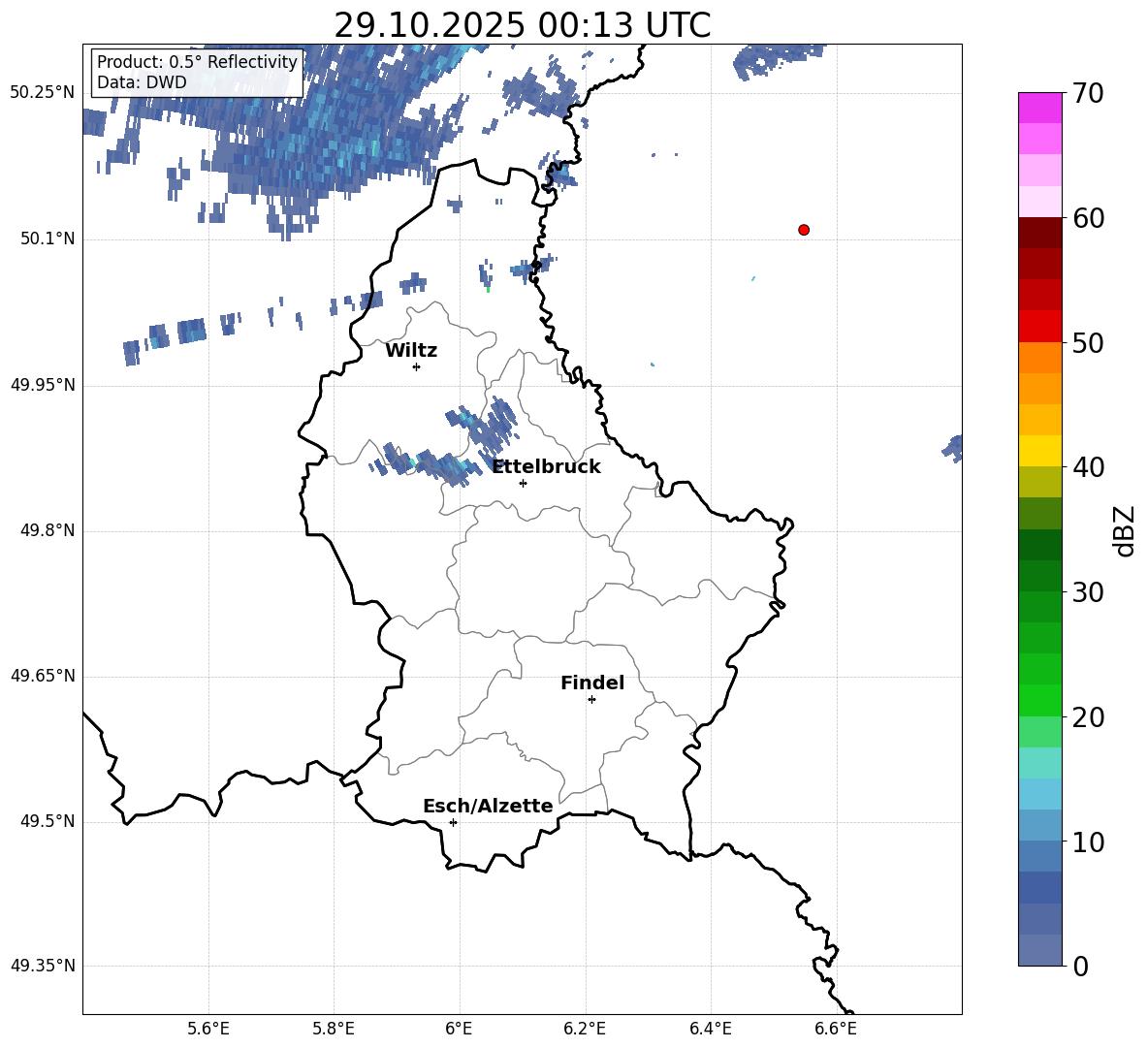This screenshot has width=1148, height=1048.
Task: Click the 50.25°N latitude label
Action: [43, 93]
